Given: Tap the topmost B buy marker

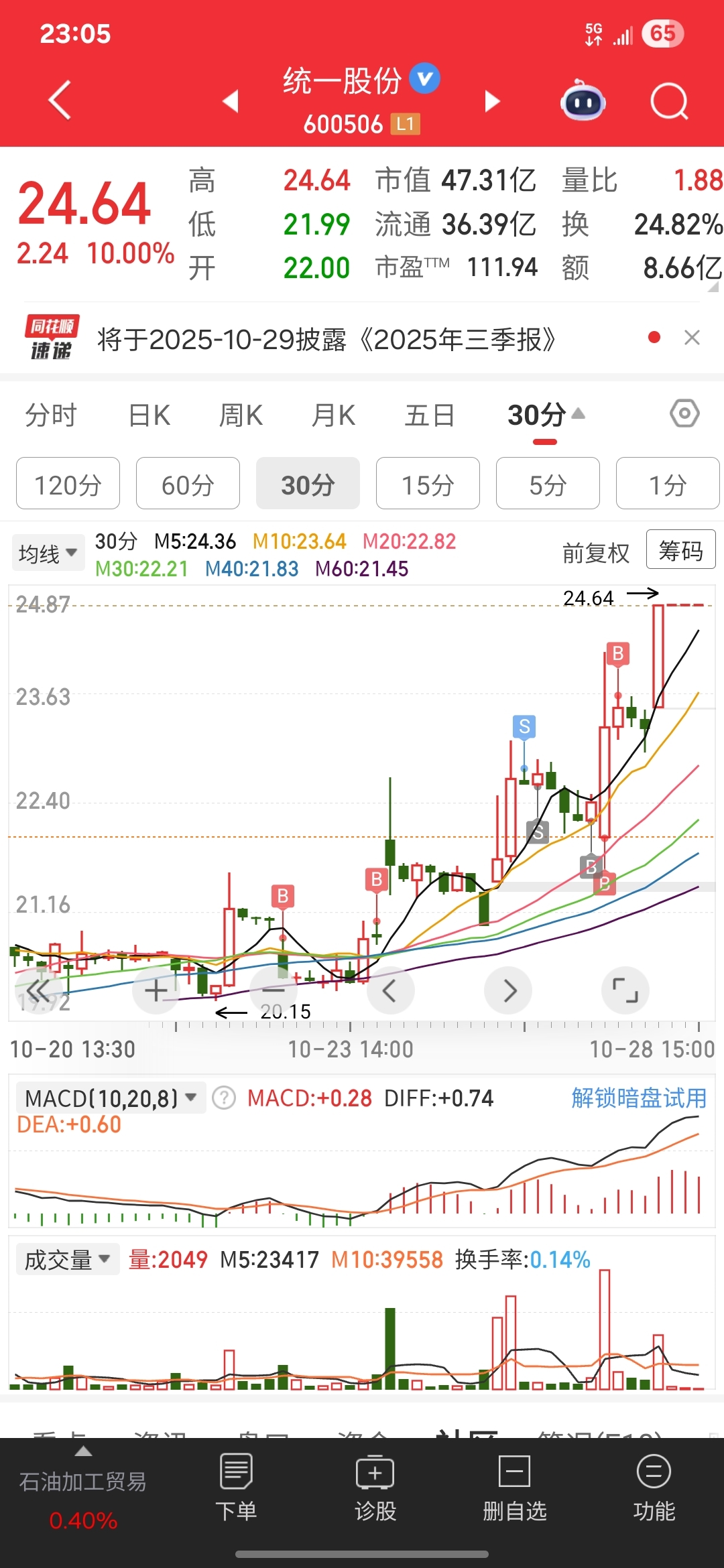Looking at the screenshot, I should tap(618, 653).
